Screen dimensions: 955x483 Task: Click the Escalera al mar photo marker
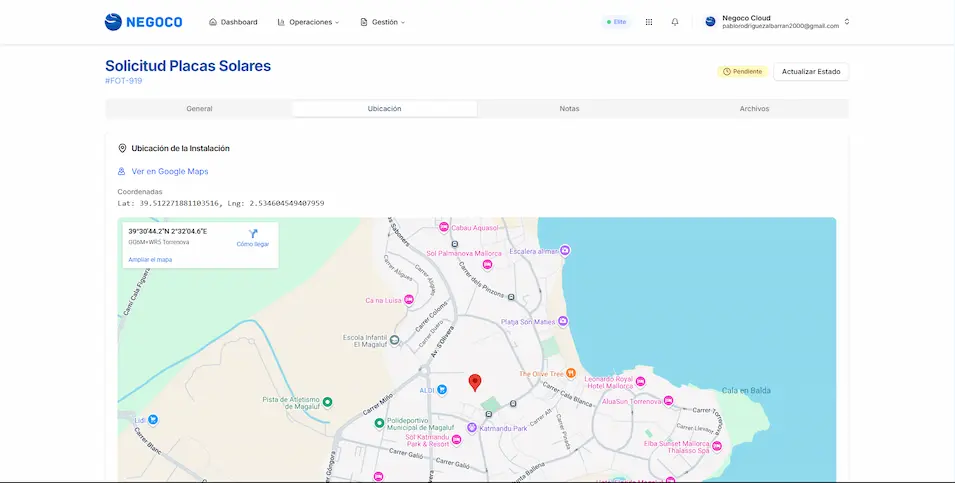[x=565, y=250]
